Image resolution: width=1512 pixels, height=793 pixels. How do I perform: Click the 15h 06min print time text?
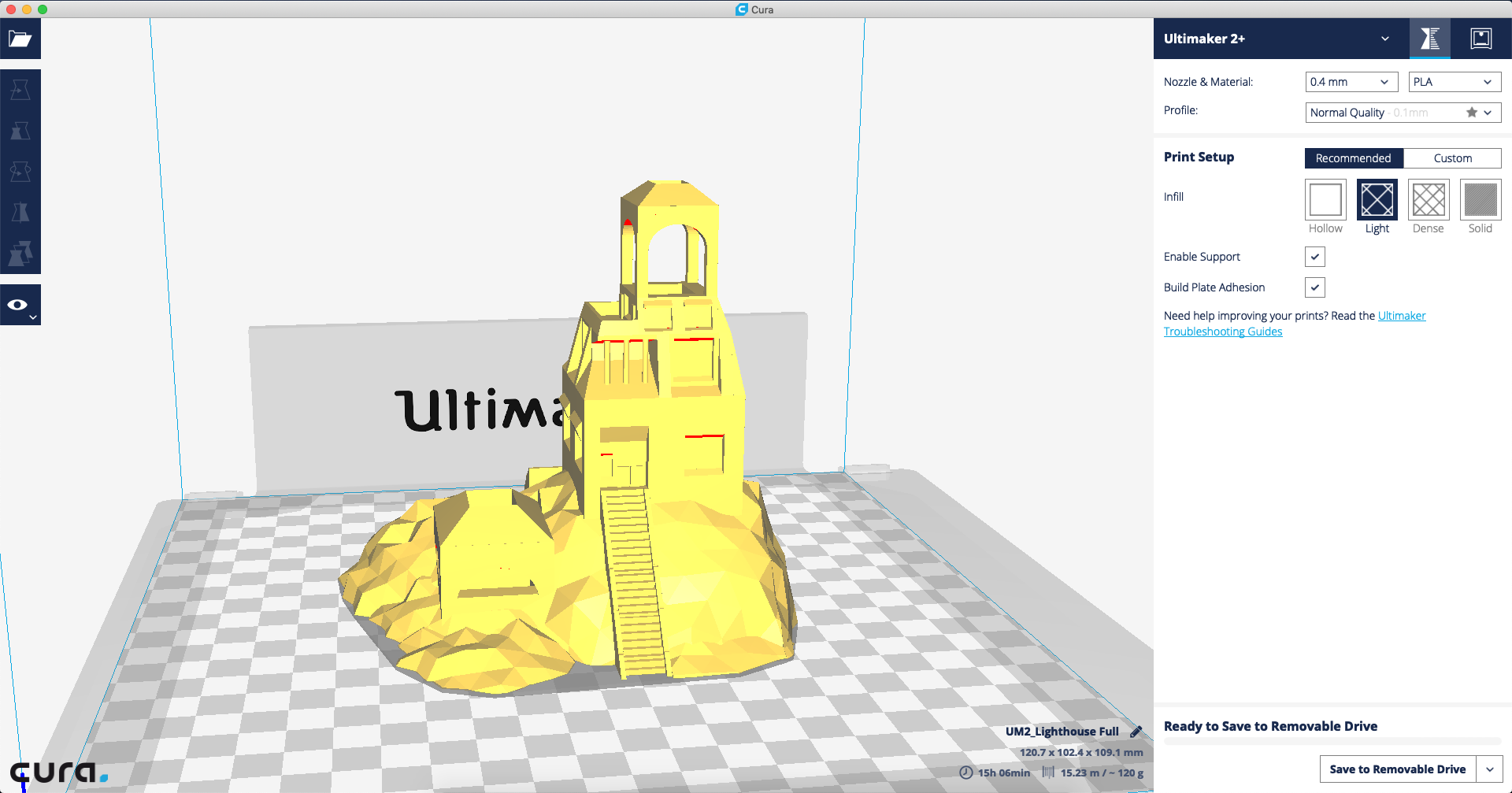click(1004, 773)
